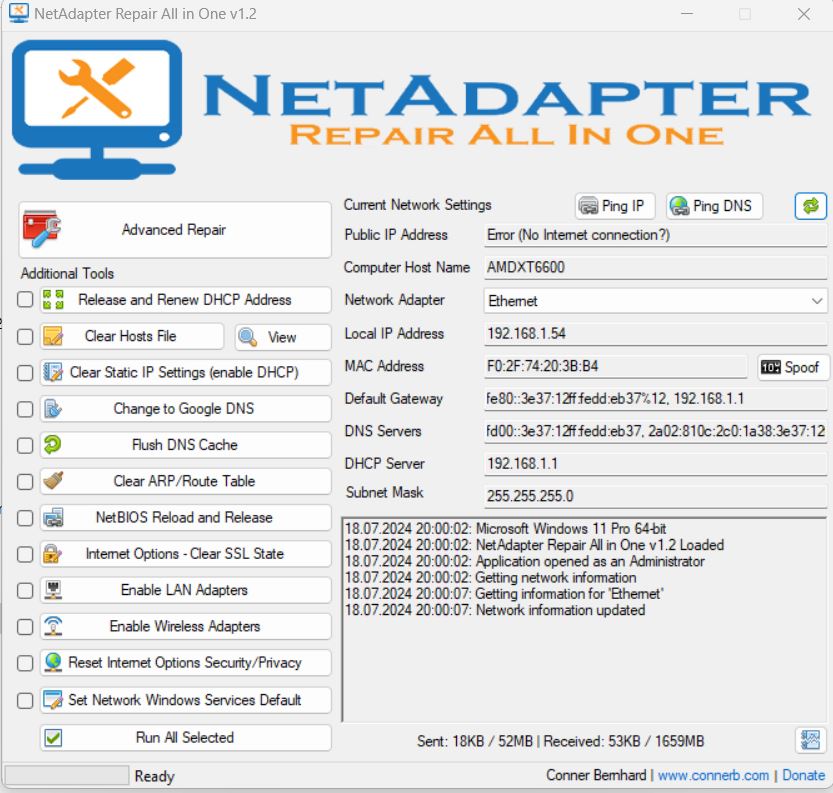Tick the Enable Wireless Adapters checkbox
The image size is (833, 793).
click(25, 627)
